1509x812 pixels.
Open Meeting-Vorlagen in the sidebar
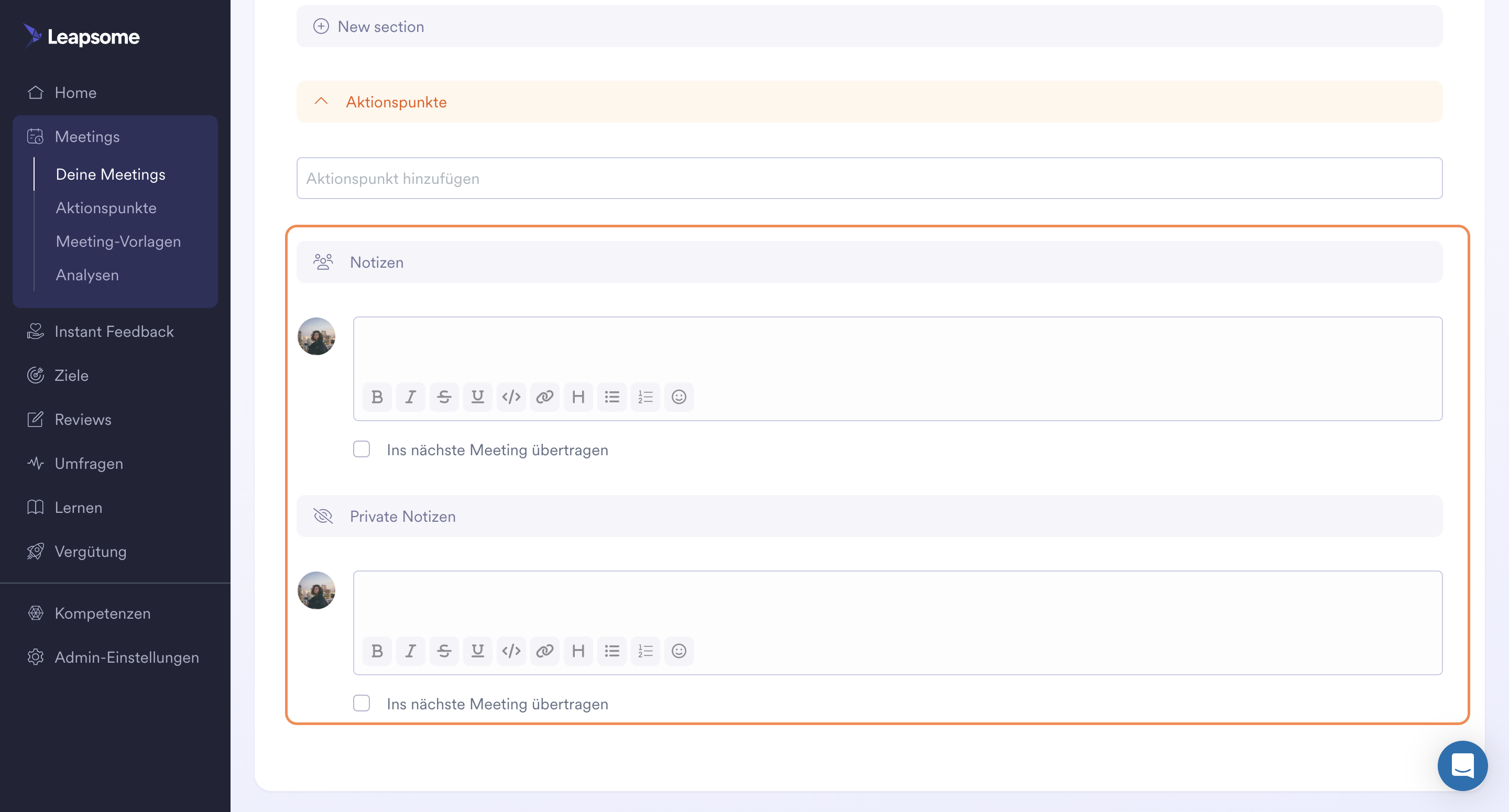click(118, 242)
